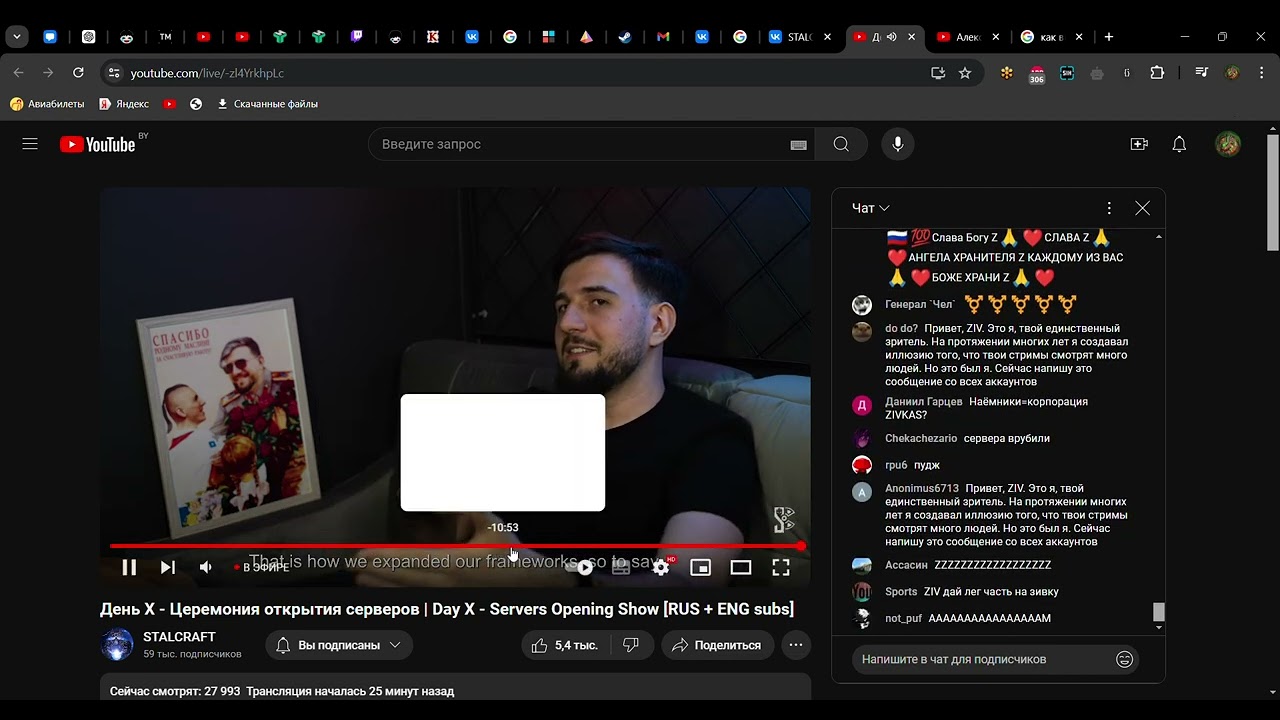The image size is (1280, 720).
Task: Open chat three-dot options menu
Action: click(x=1109, y=208)
